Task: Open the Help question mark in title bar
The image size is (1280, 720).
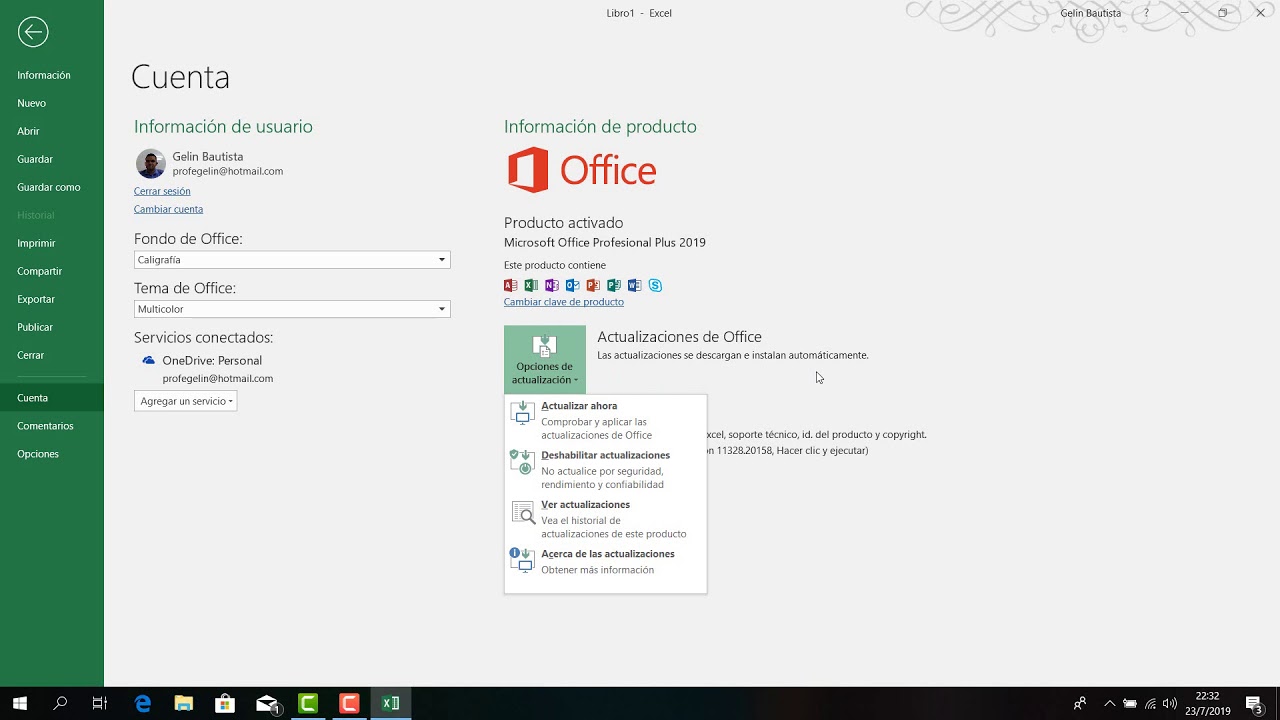Action: click(1146, 13)
